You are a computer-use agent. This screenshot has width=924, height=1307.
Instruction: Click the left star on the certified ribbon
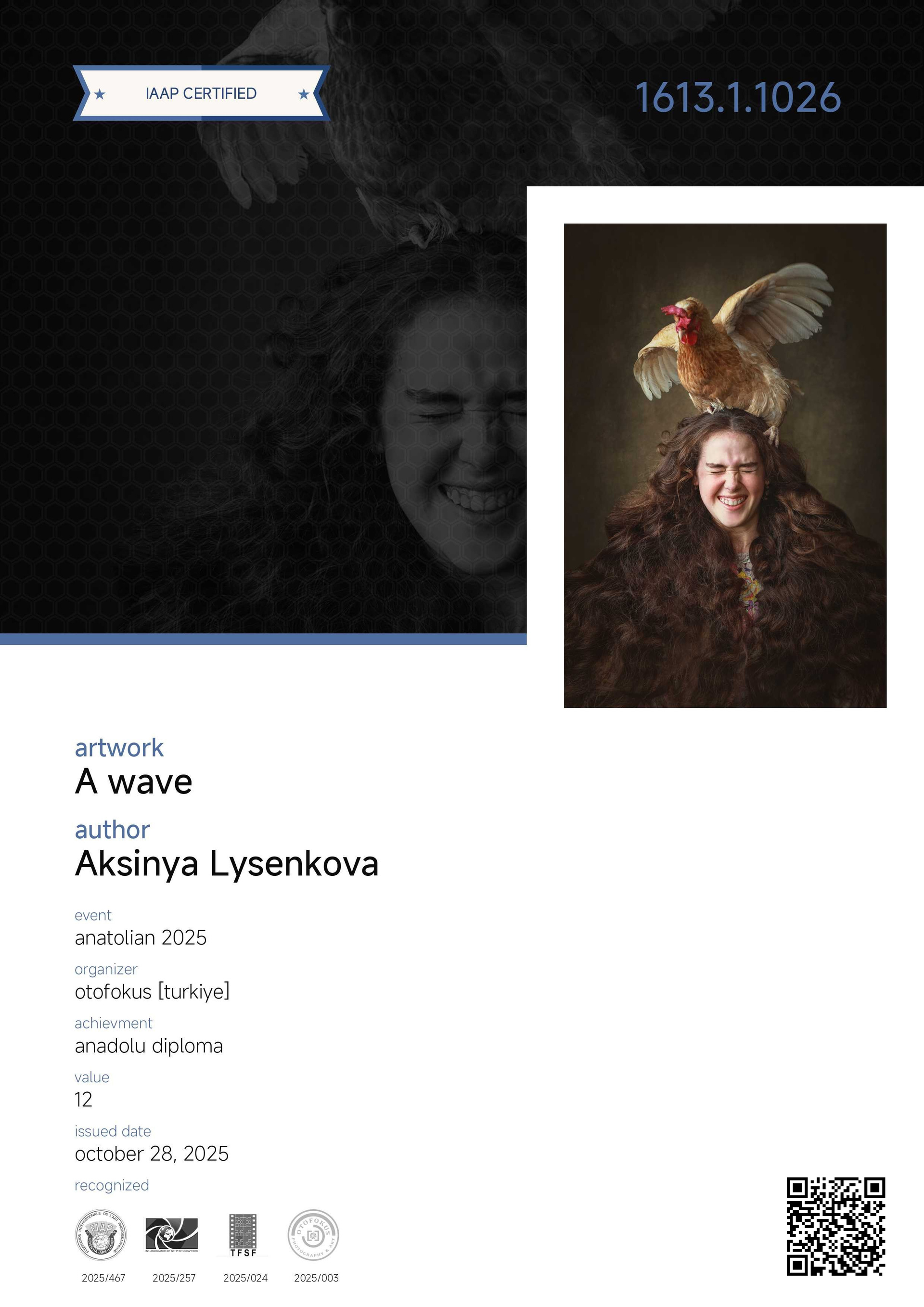click(x=100, y=94)
